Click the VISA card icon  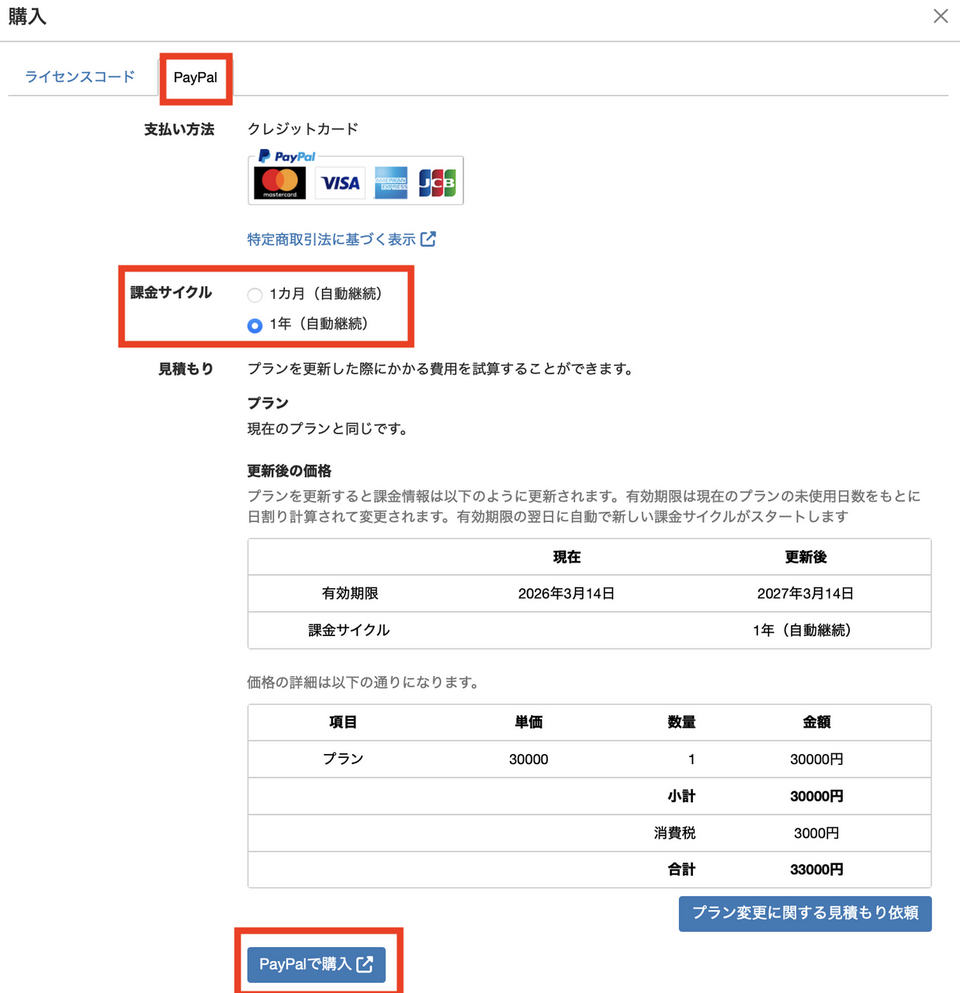coord(337,181)
